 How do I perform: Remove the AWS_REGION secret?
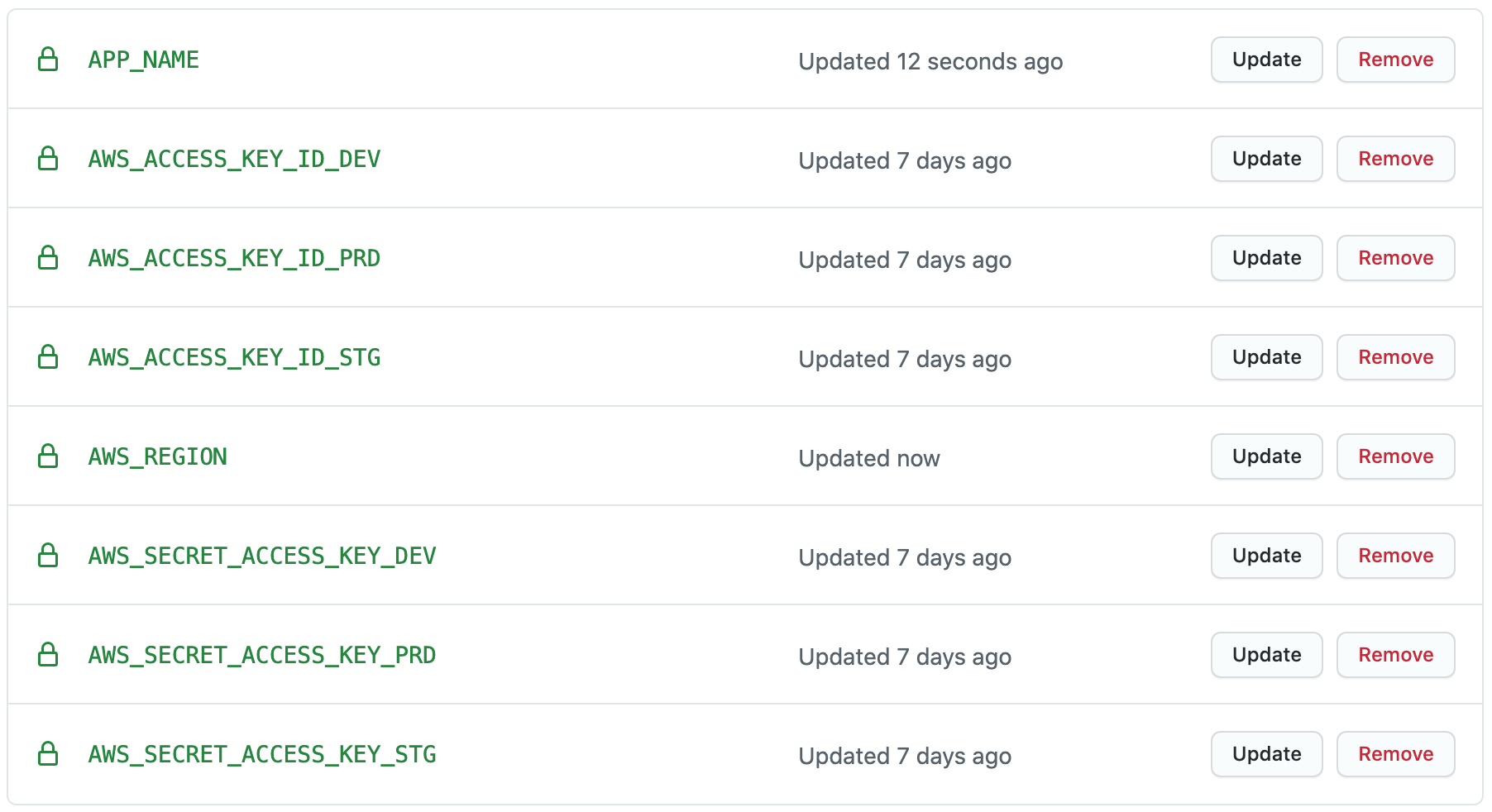[x=1395, y=456]
